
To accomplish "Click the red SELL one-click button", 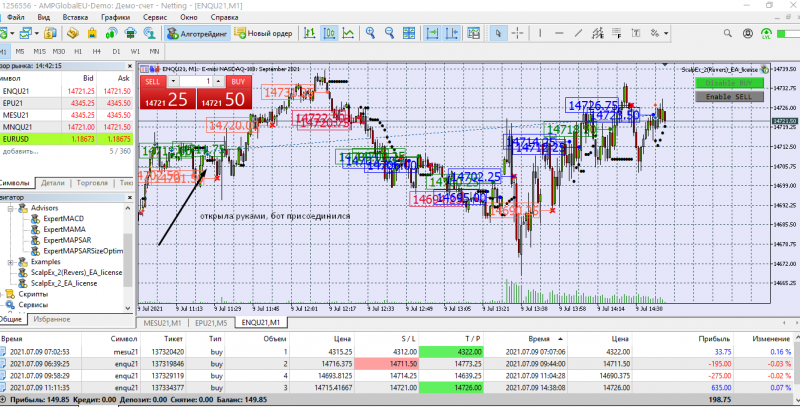I will tap(152, 81).
